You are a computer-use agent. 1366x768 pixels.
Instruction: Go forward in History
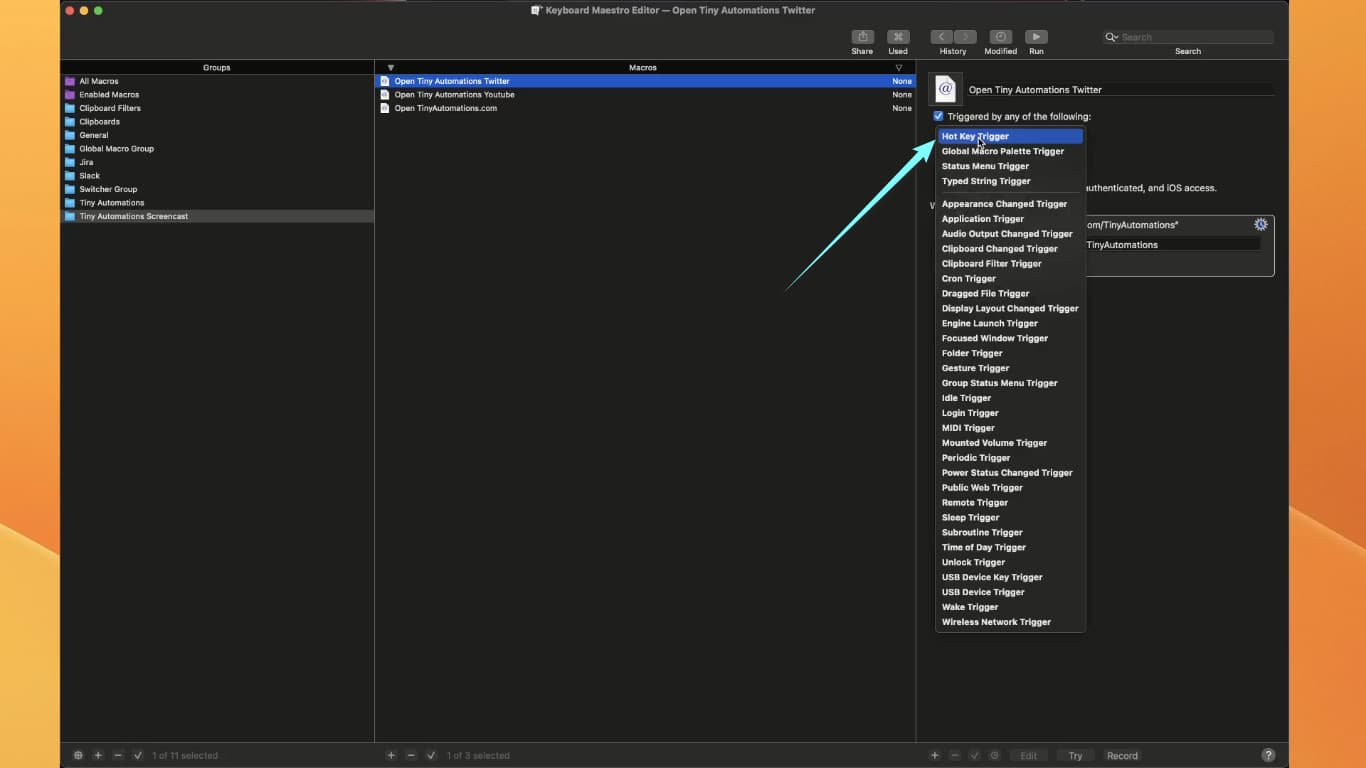[x=965, y=37]
